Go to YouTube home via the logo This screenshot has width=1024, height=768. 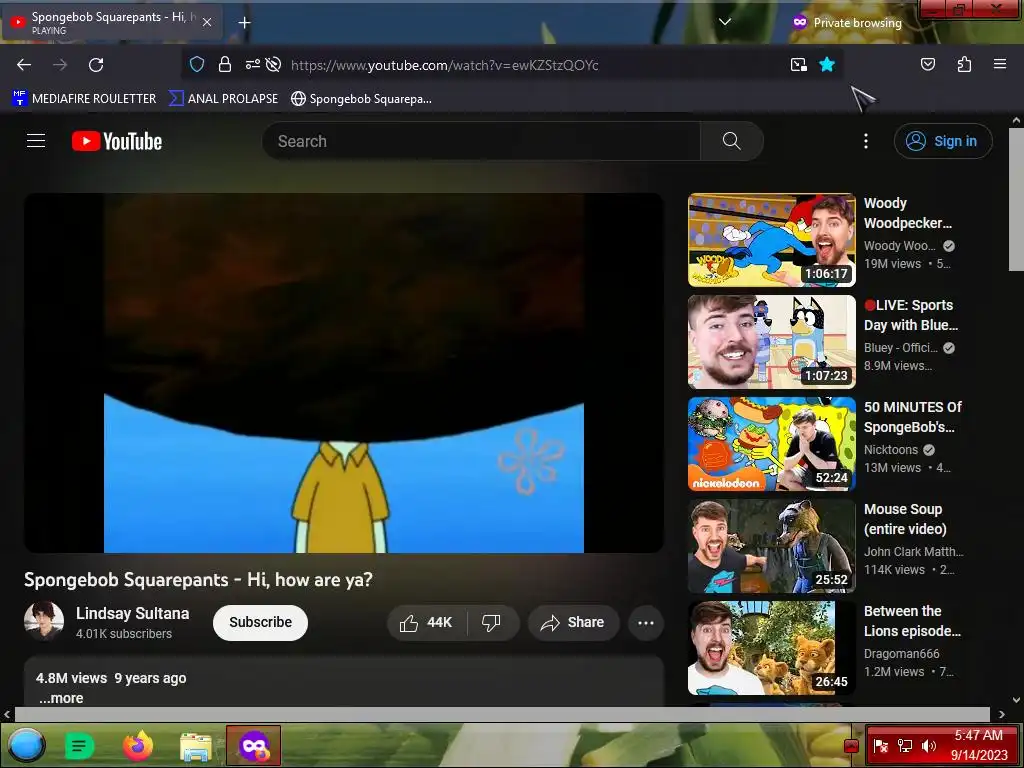(117, 141)
